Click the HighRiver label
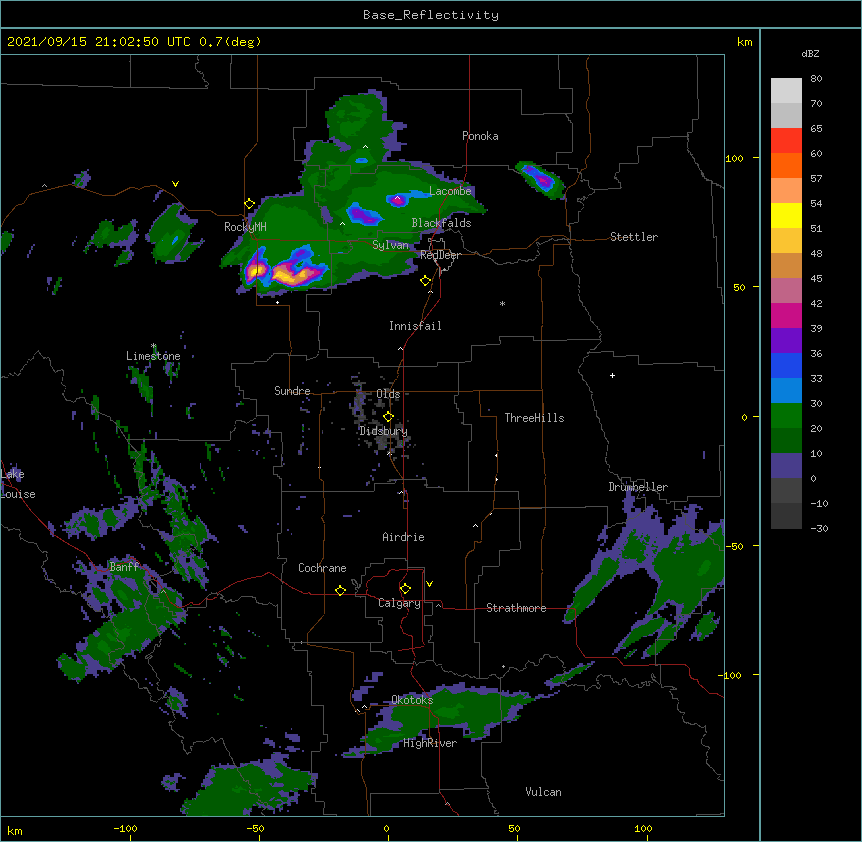Image resolution: width=862 pixels, height=842 pixels. [430, 743]
